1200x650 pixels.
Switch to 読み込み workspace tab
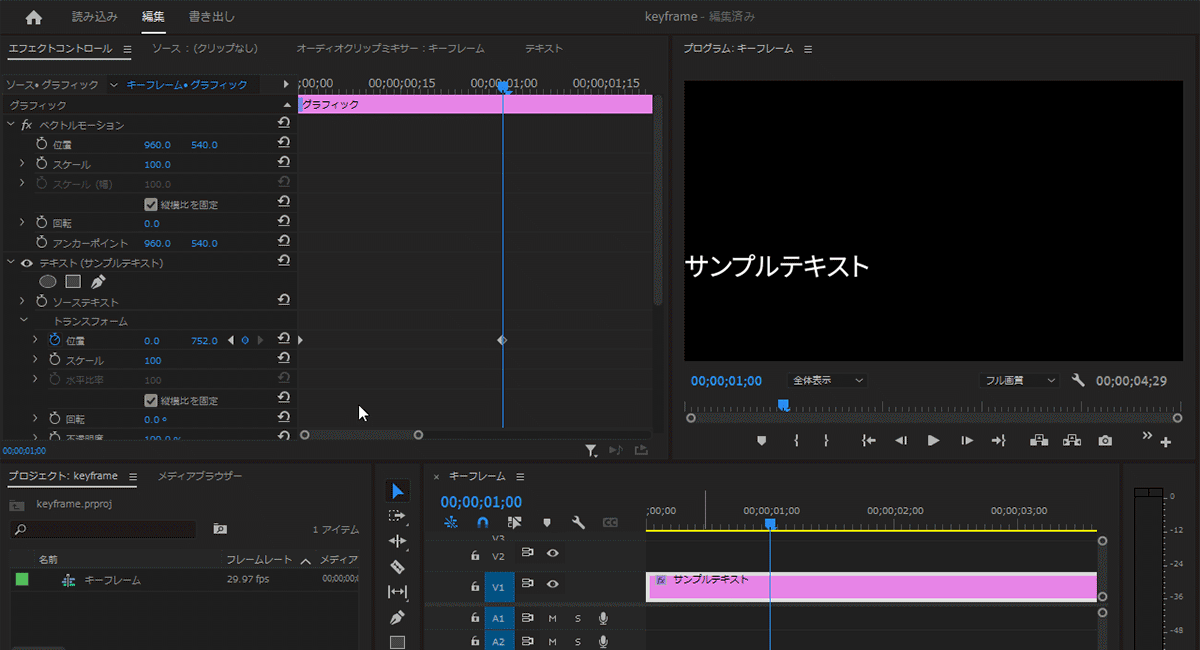(x=95, y=17)
